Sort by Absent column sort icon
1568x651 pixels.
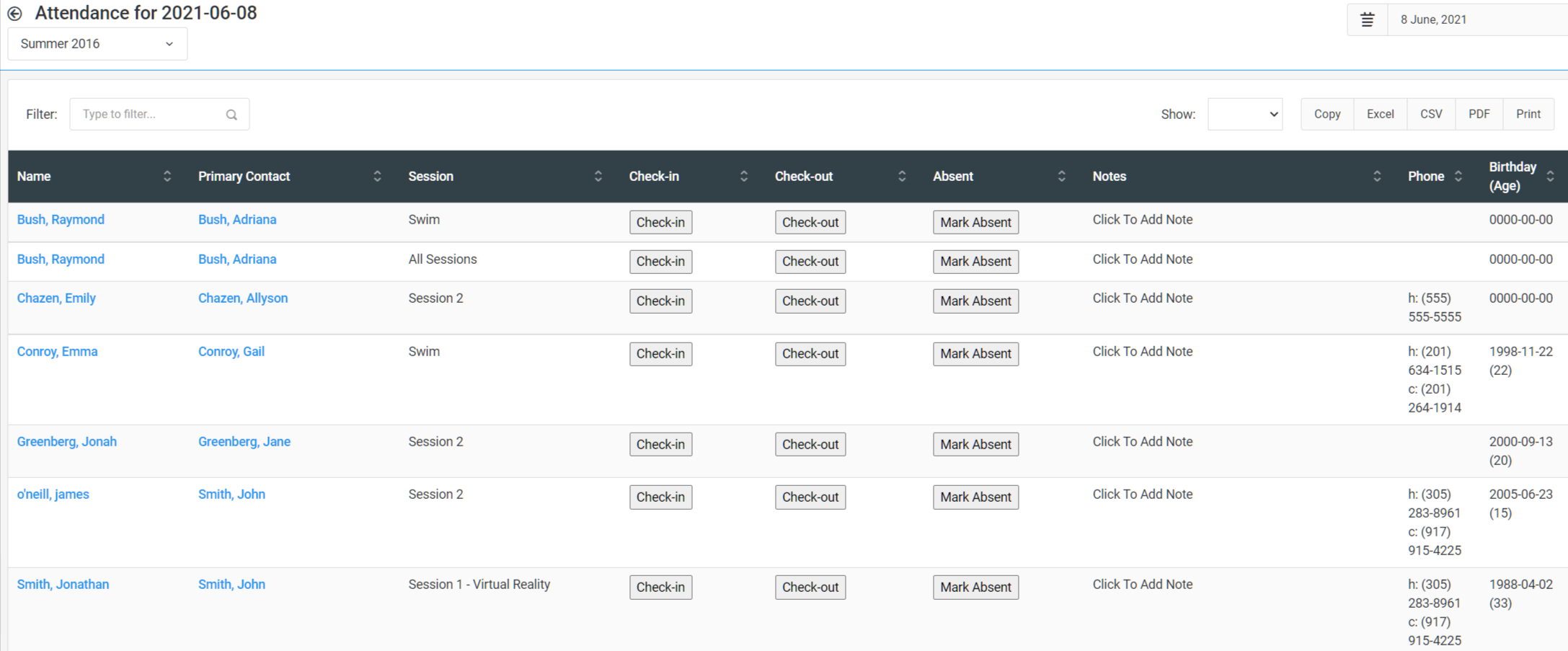tap(1061, 177)
